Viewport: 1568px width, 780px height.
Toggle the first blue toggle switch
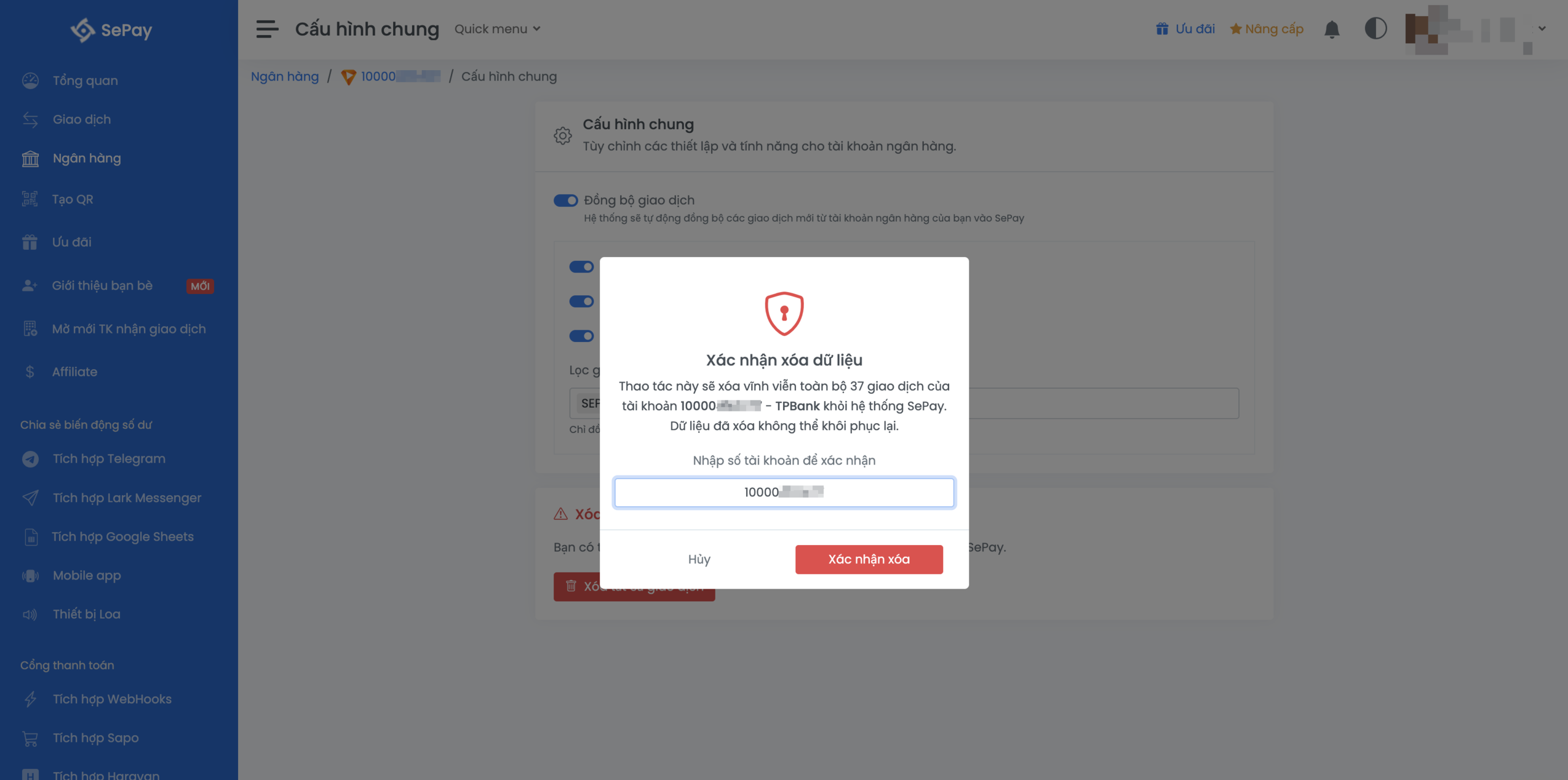[564, 199]
